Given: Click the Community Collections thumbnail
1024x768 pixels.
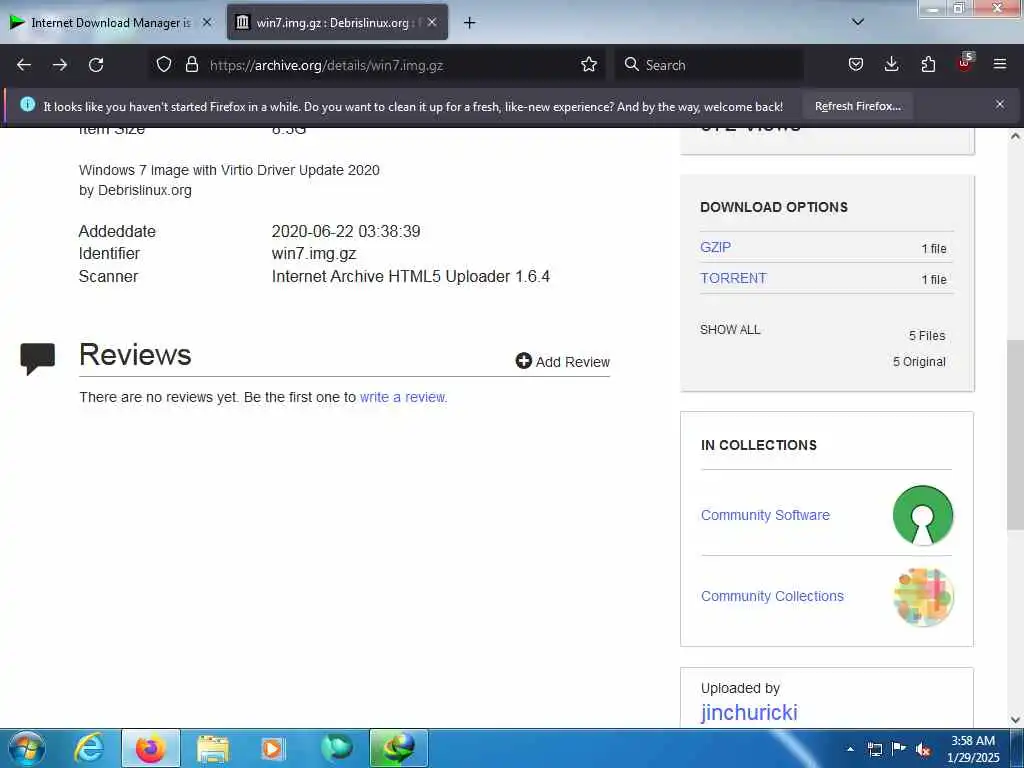Looking at the screenshot, I should coord(923,596).
